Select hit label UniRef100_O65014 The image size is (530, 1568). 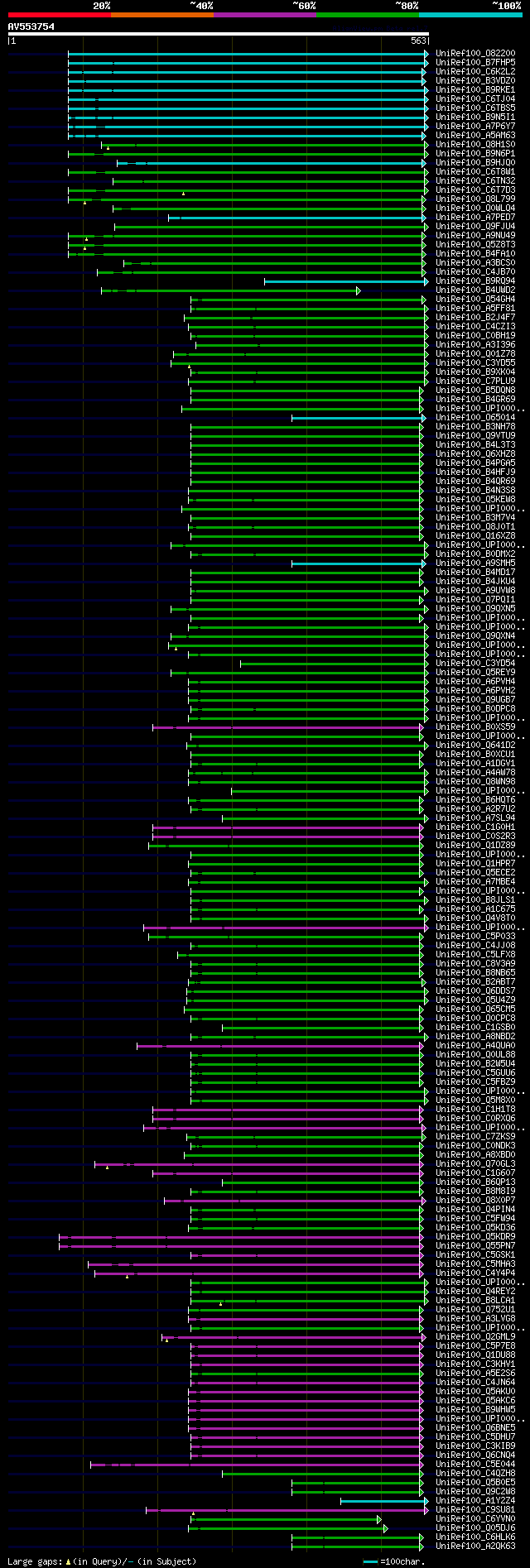coord(476,418)
